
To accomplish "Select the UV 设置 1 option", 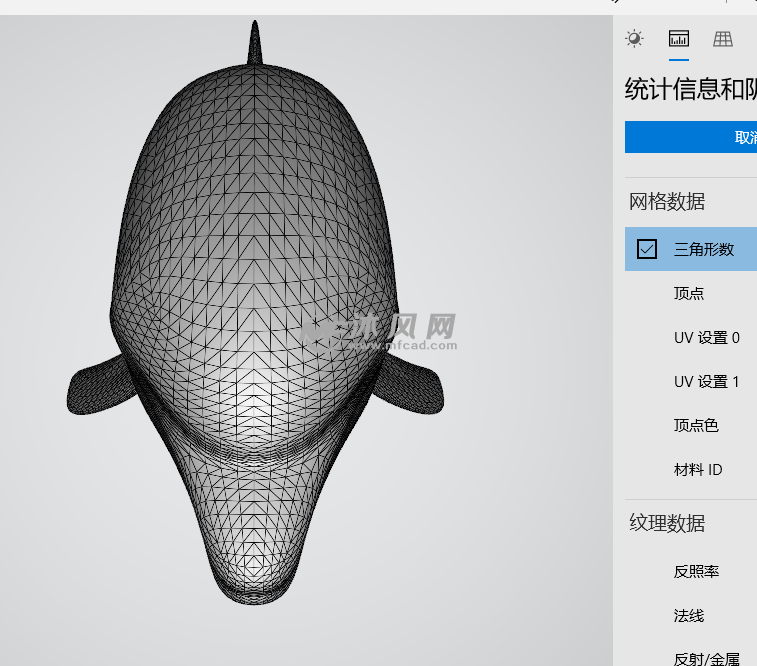I will pyautogui.click(x=706, y=381).
